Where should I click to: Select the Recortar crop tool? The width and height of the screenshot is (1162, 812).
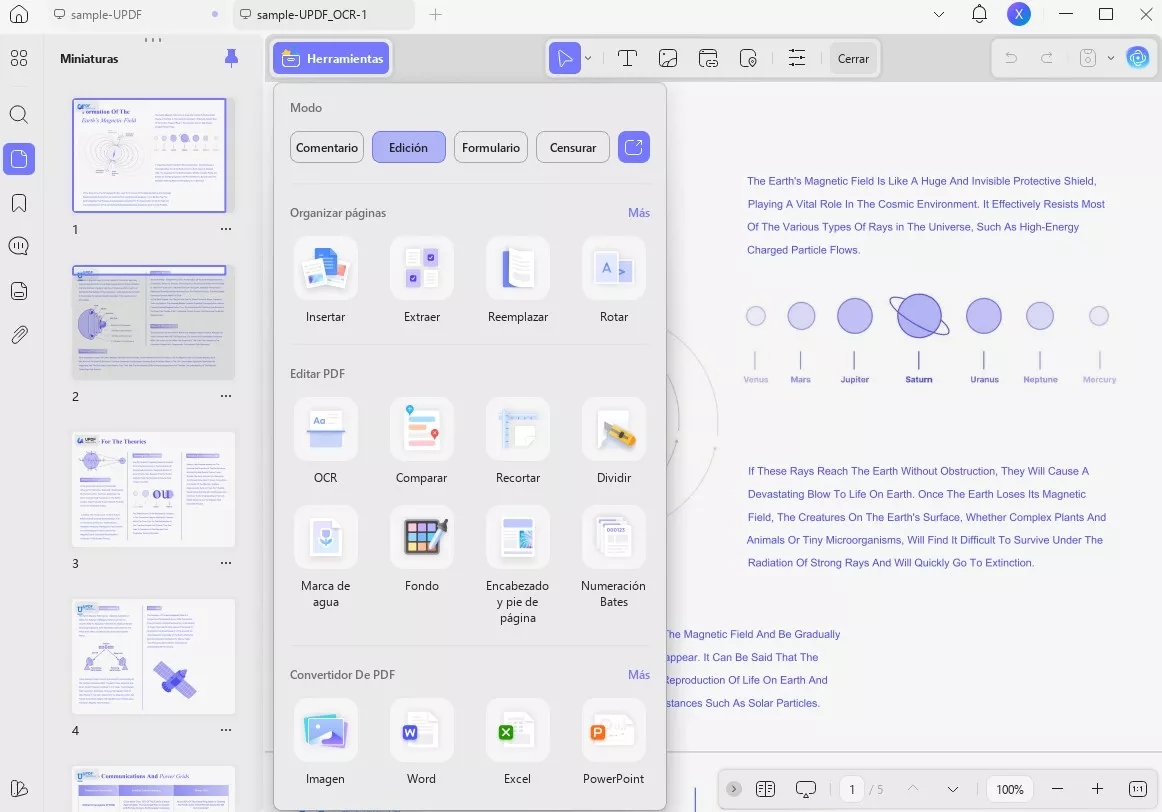[517, 430]
